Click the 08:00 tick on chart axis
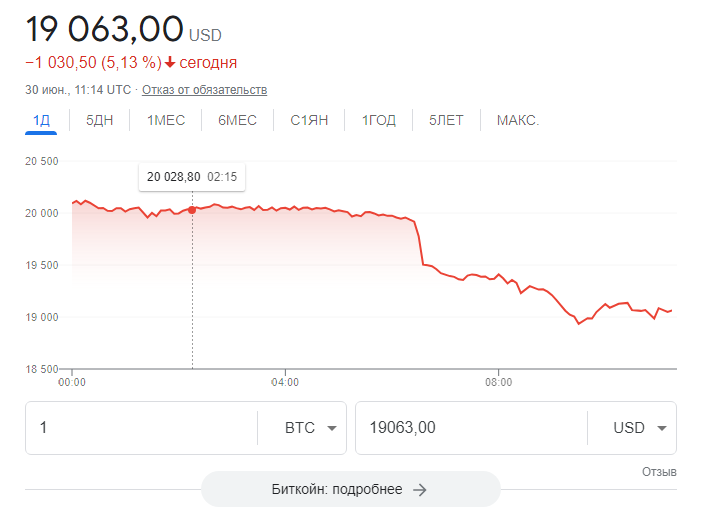Screen dimensions: 707x515 [x=499, y=382]
